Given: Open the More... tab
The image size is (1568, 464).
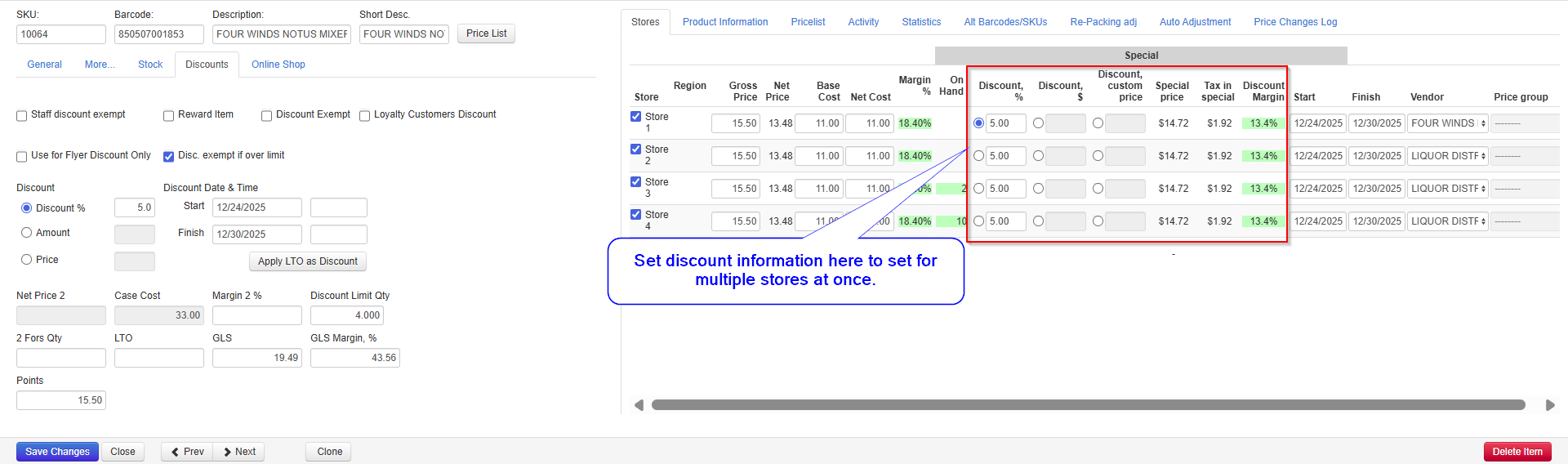Looking at the screenshot, I should 100,65.
